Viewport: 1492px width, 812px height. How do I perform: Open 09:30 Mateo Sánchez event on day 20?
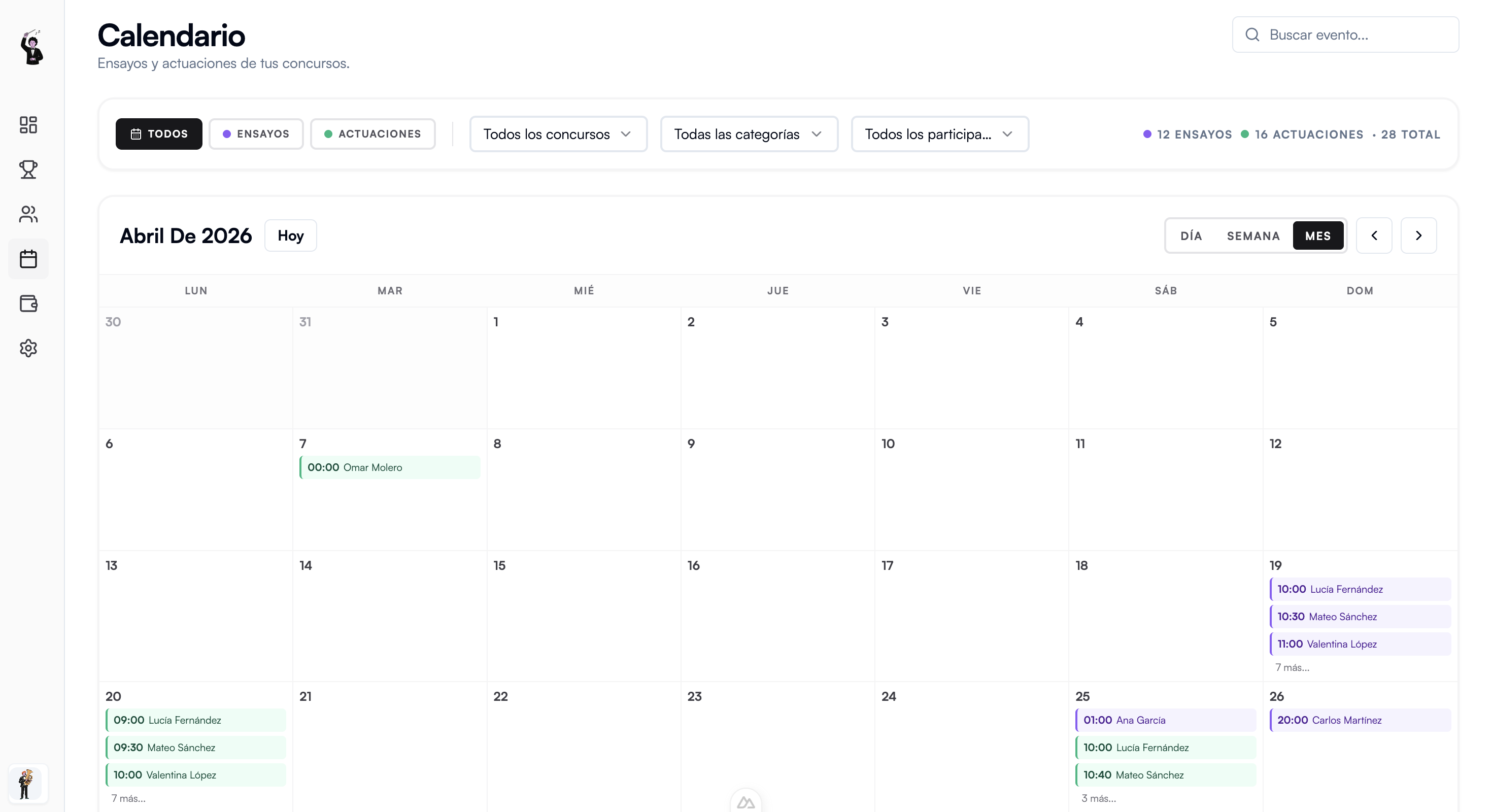(196, 747)
